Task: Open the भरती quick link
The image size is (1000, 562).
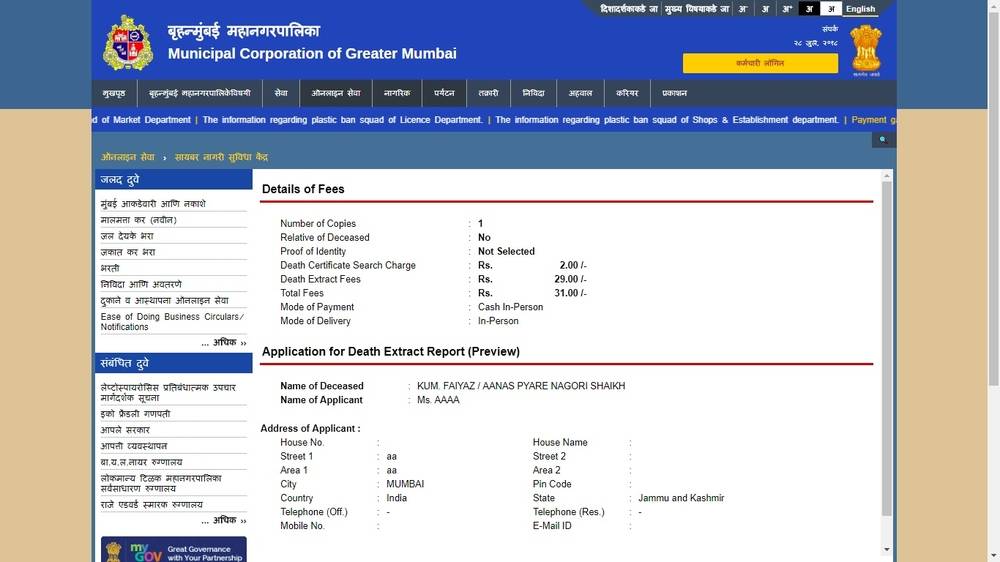Action: 110,268
